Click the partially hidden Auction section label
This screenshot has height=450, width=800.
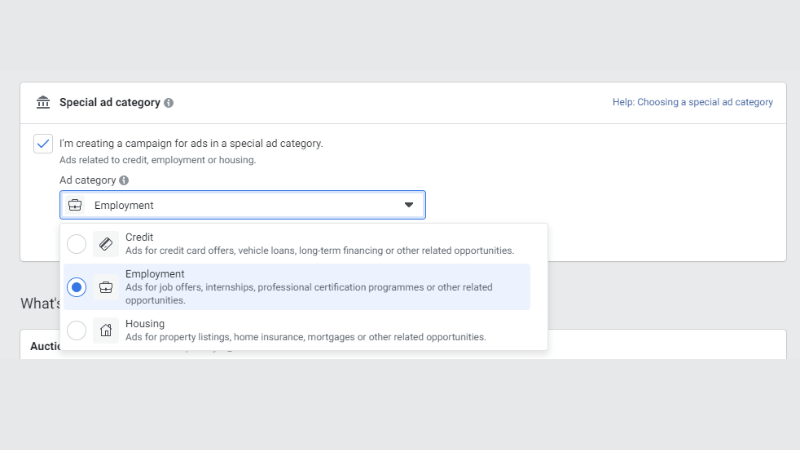41,347
